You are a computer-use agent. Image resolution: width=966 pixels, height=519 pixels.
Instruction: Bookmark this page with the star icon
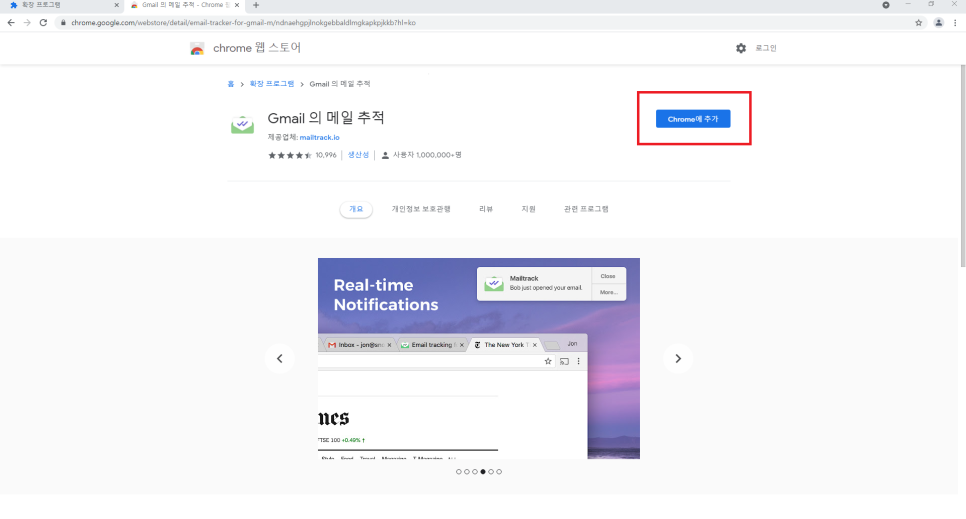pos(919,23)
